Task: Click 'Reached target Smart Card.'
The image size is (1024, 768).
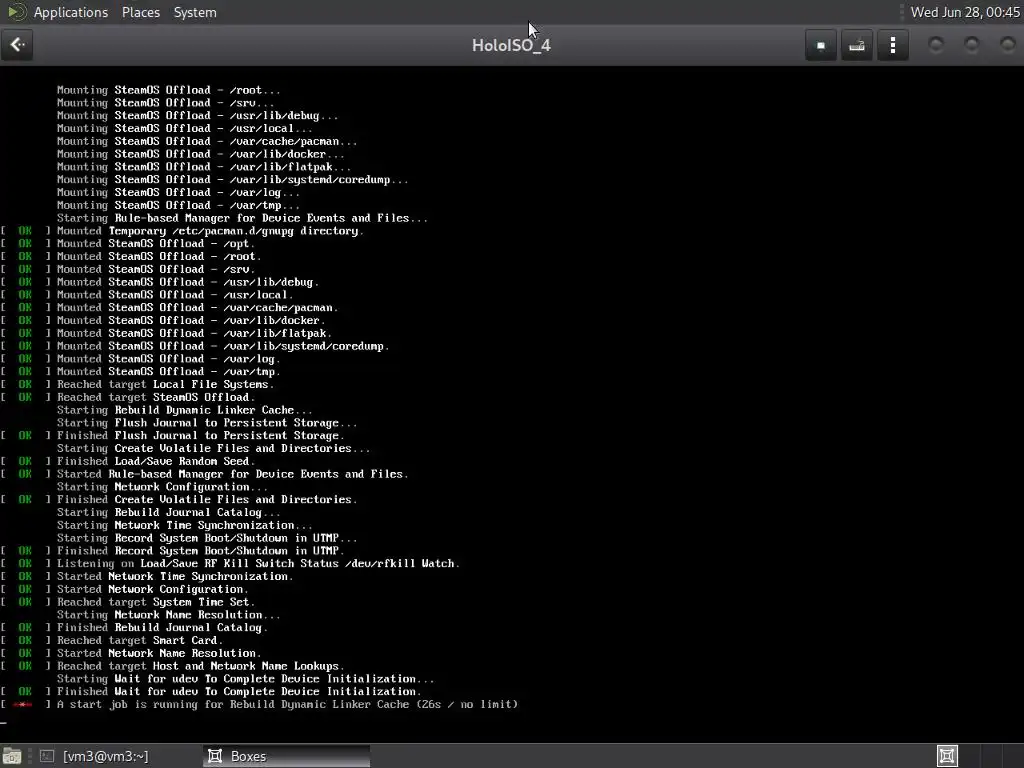Action: [x=140, y=641]
